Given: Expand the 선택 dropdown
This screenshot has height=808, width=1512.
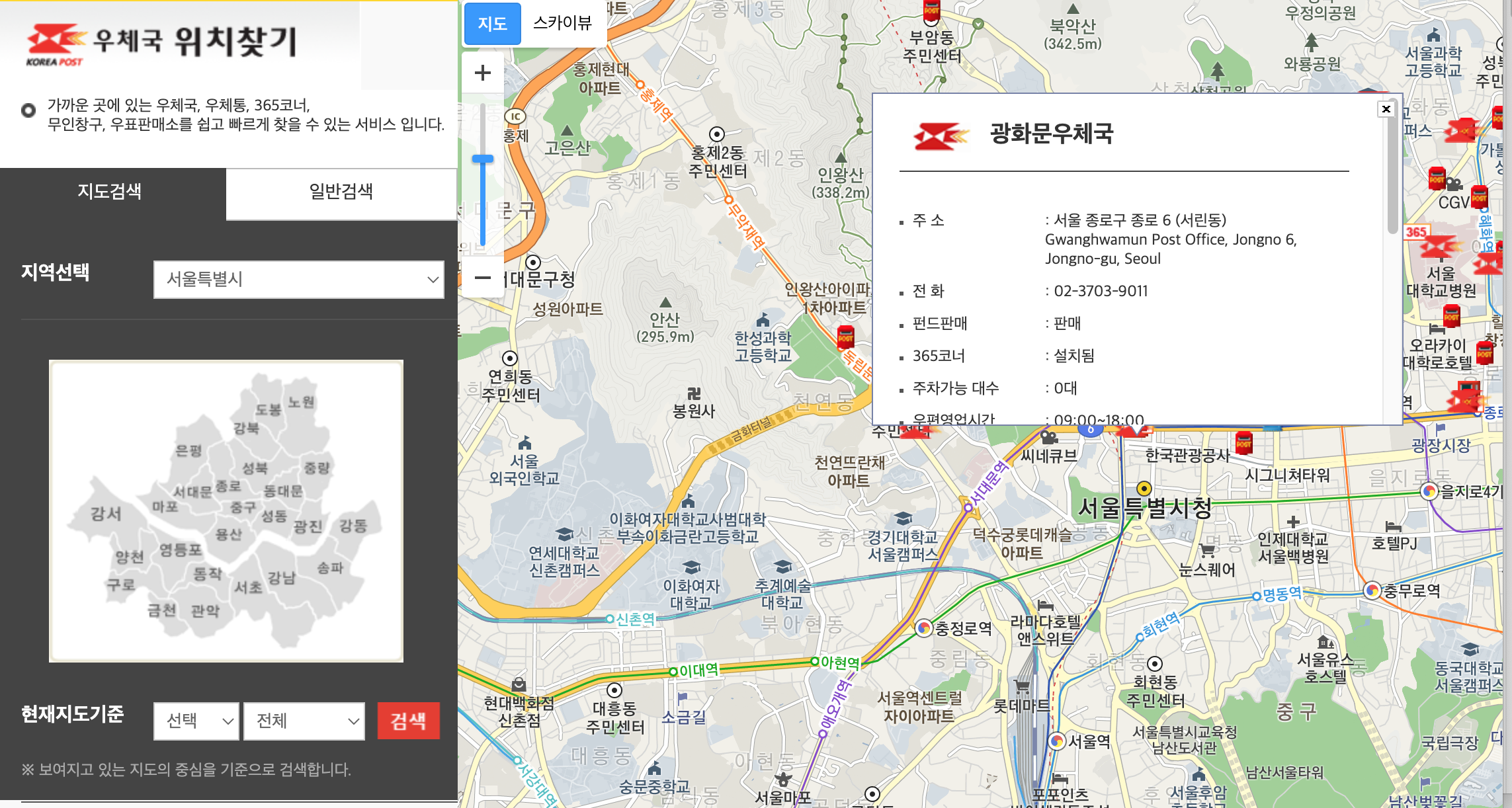Looking at the screenshot, I should [x=196, y=721].
